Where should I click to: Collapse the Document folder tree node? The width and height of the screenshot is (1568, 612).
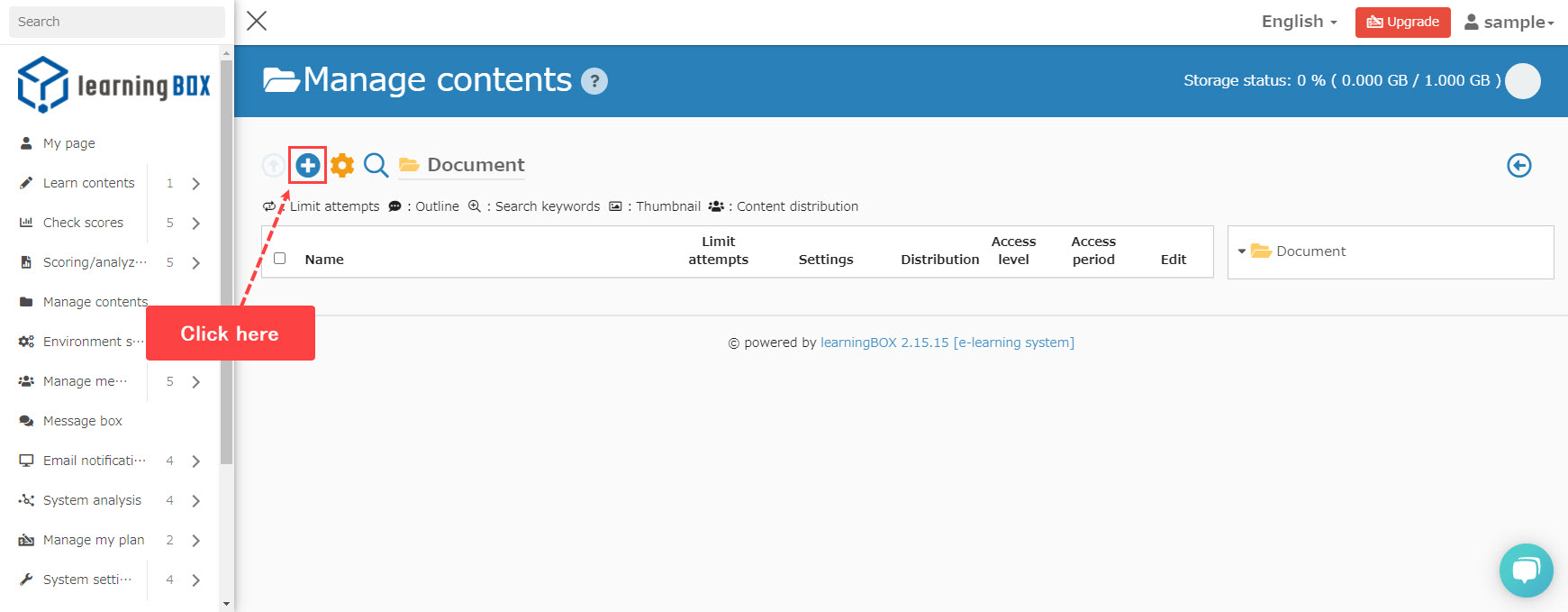click(1242, 251)
